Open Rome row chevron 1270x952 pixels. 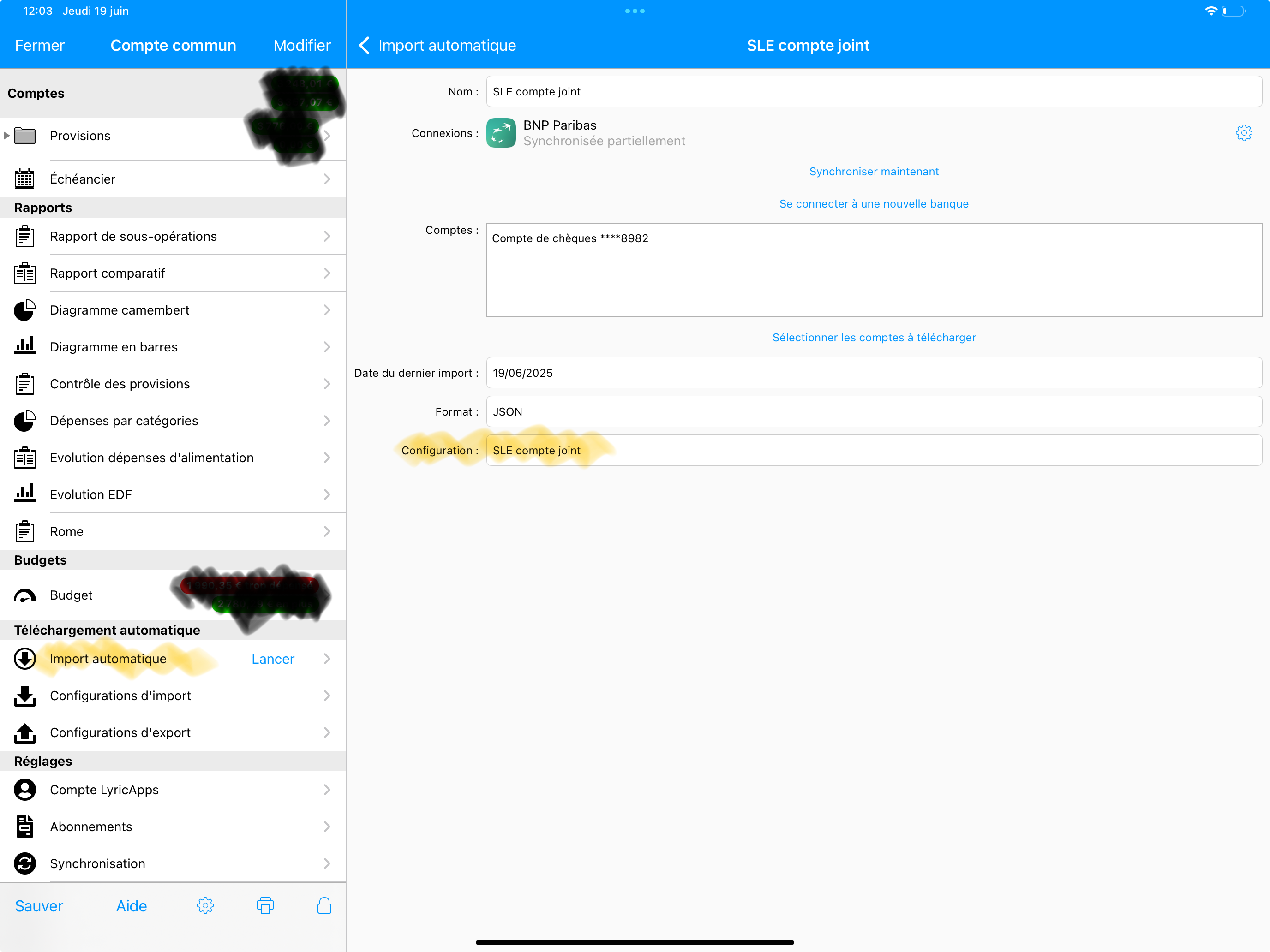point(327,531)
